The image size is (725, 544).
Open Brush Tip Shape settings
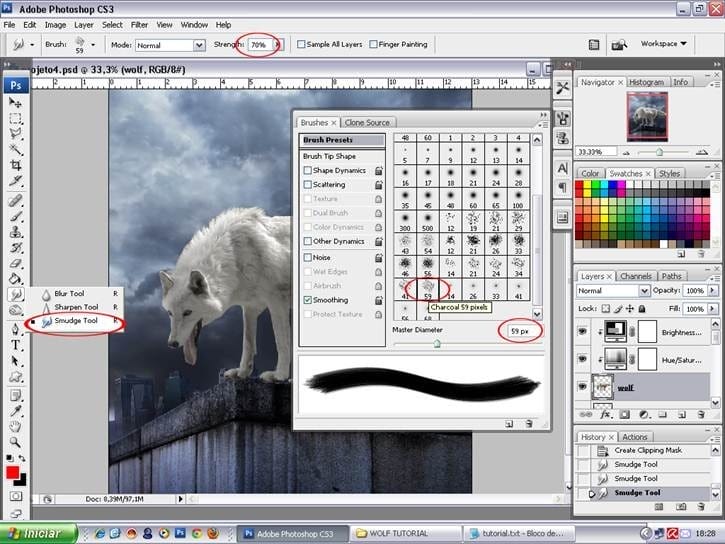[x=329, y=156]
